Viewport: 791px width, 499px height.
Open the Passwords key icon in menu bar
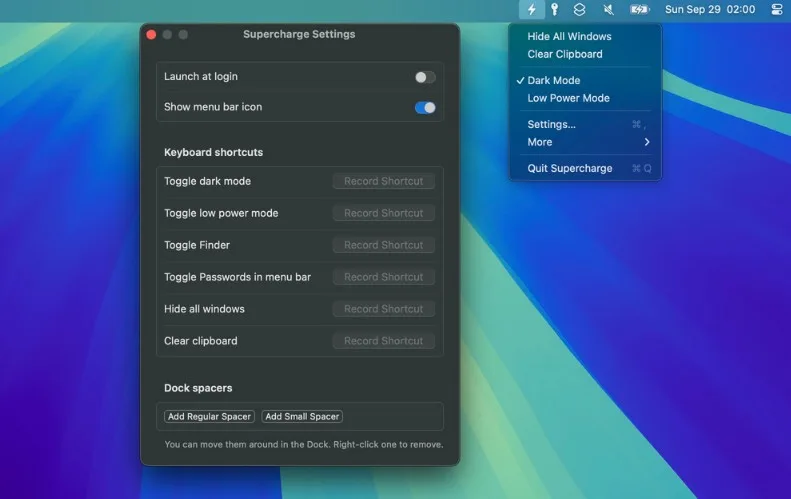pyautogui.click(x=554, y=9)
